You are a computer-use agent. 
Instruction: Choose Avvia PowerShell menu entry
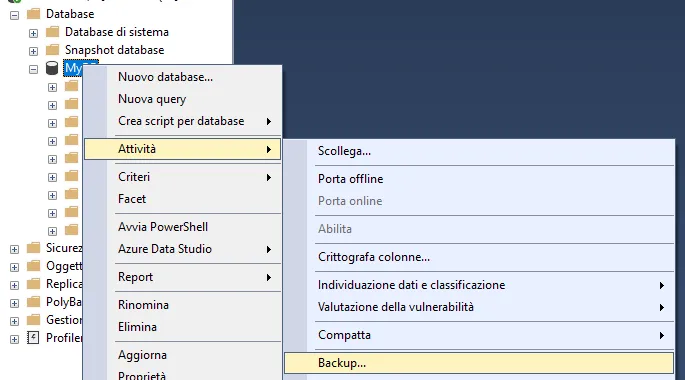pyautogui.click(x=183, y=227)
